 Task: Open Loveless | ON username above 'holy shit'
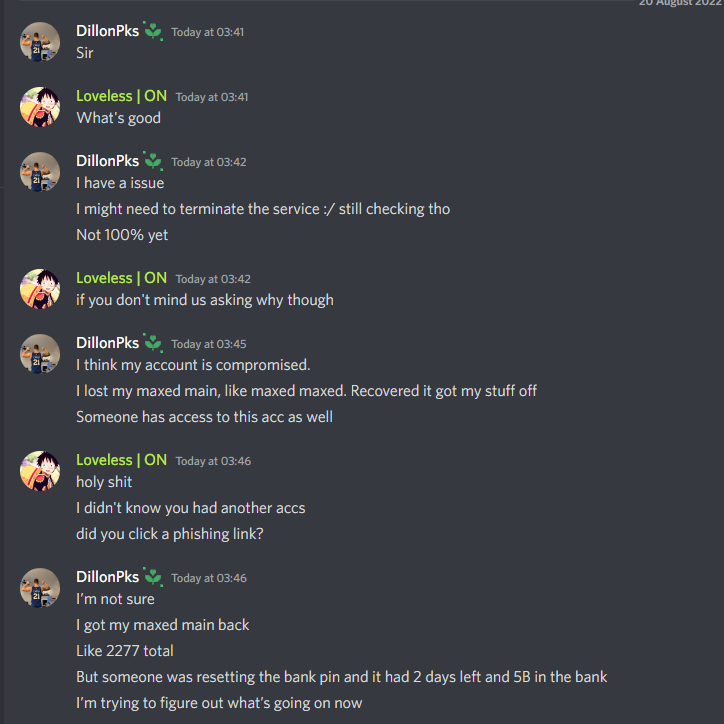pos(121,460)
